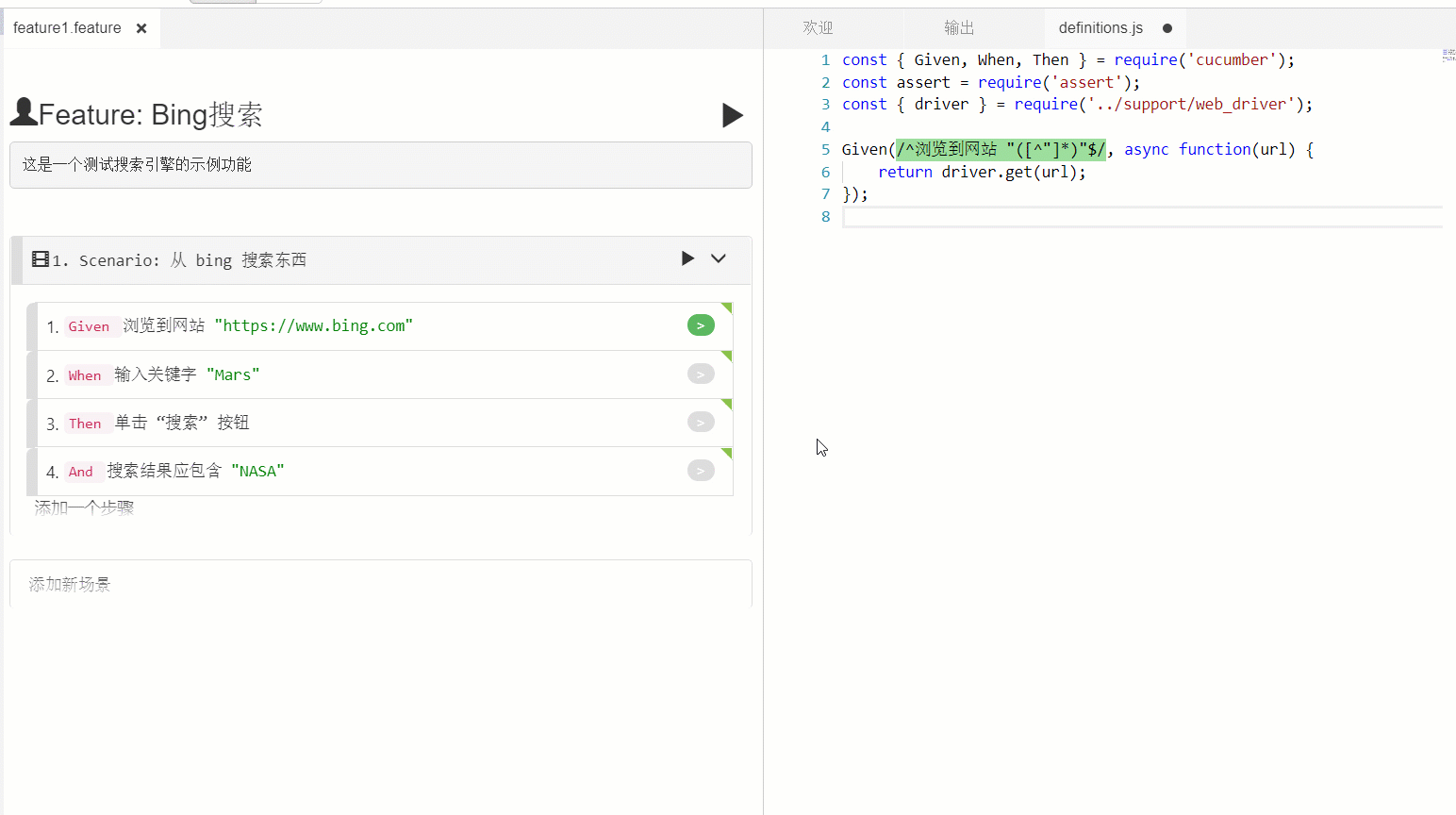The height and width of the screenshot is (815, 1456).
Task: Click the When keyword label
Action: [85, 375]
